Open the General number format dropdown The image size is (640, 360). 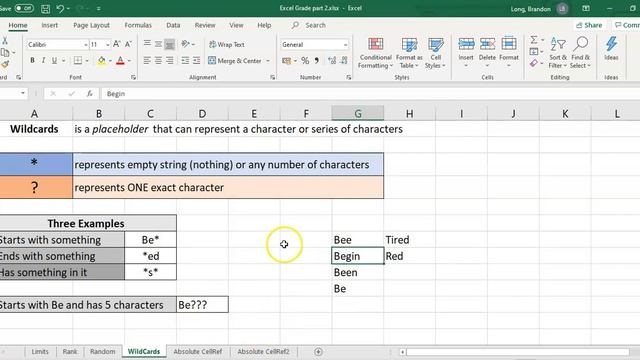point(345,44)
